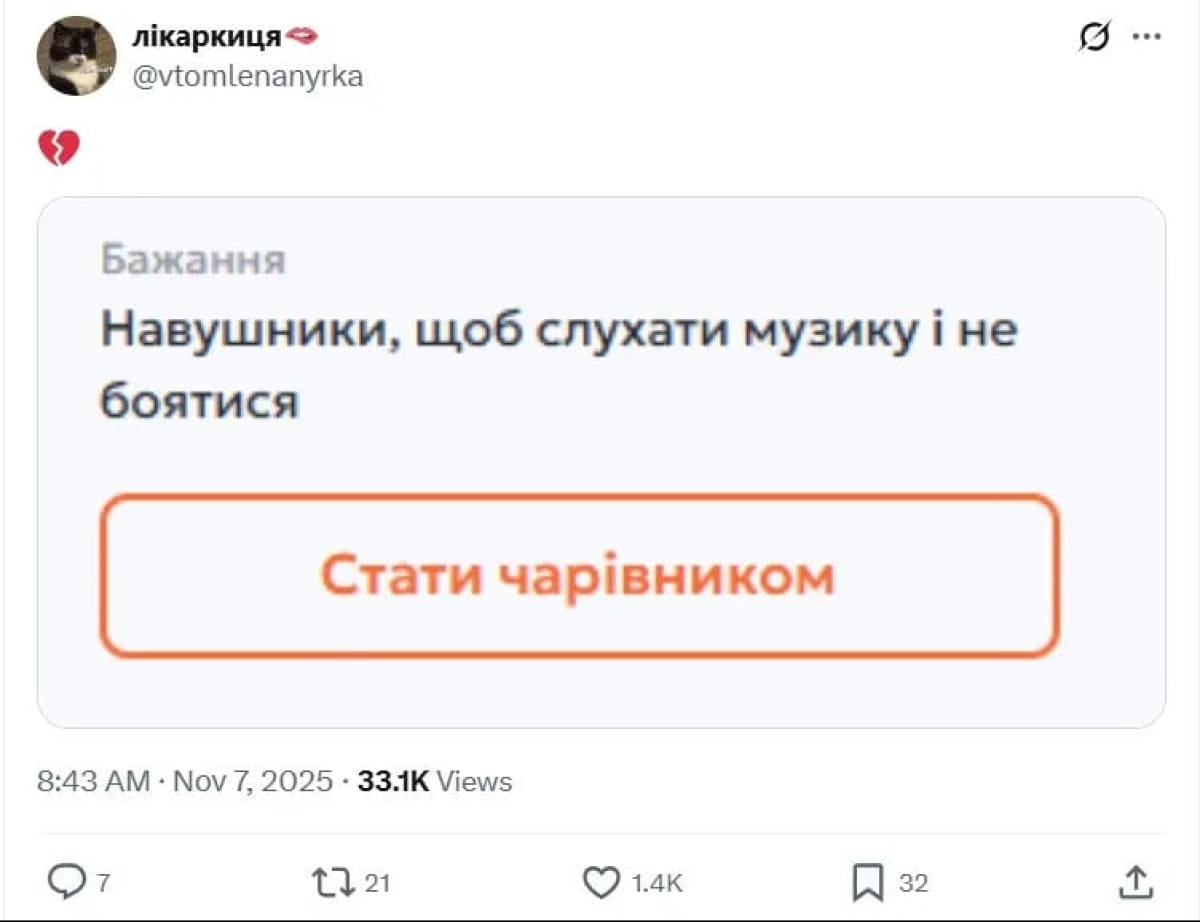Open the "8:43 AM · Nov 7, 2025" timestamp
Image resolution: width=1200 pixels, height=922 pixels.
coord(184,781)
